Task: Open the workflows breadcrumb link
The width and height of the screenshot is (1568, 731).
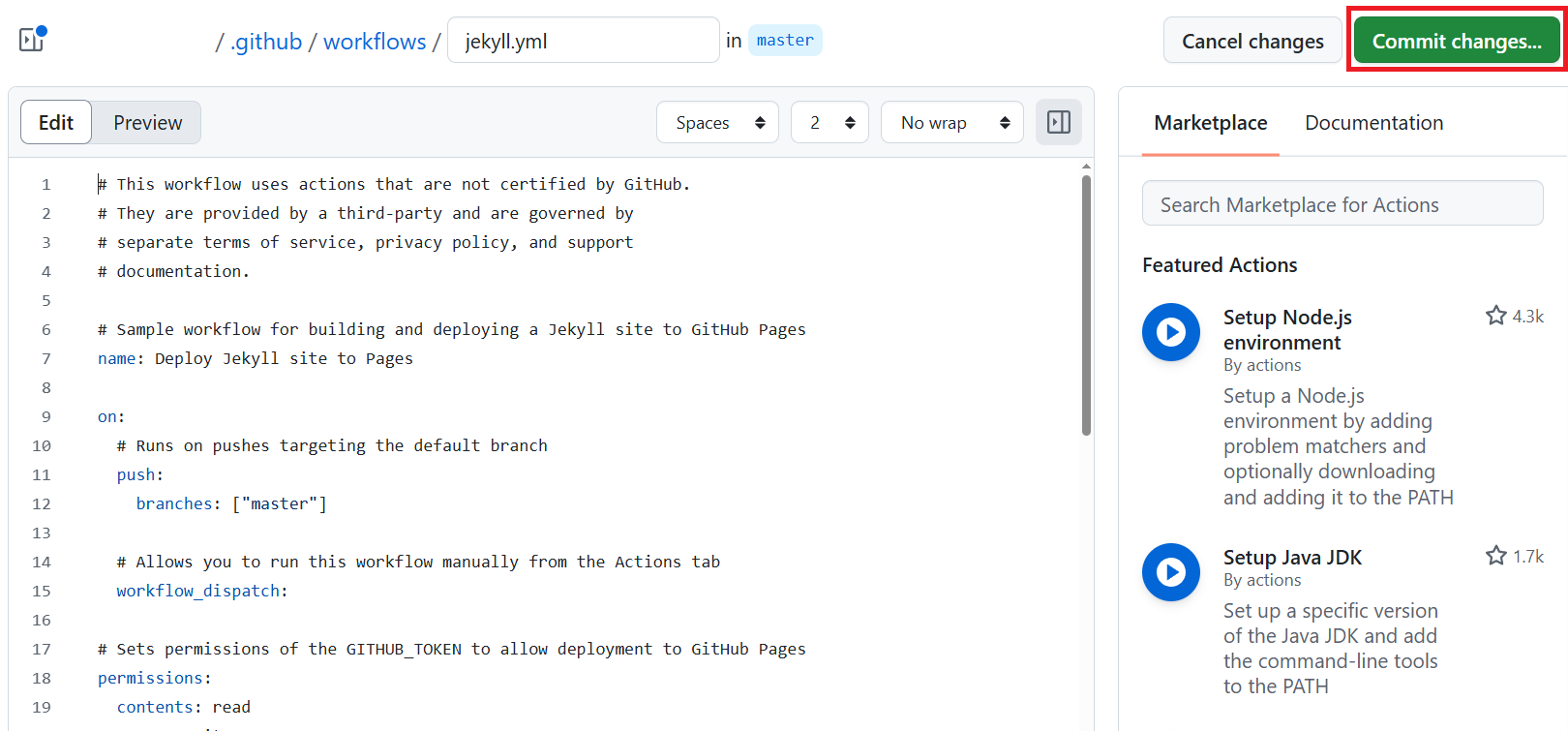Action: point(375,42)
